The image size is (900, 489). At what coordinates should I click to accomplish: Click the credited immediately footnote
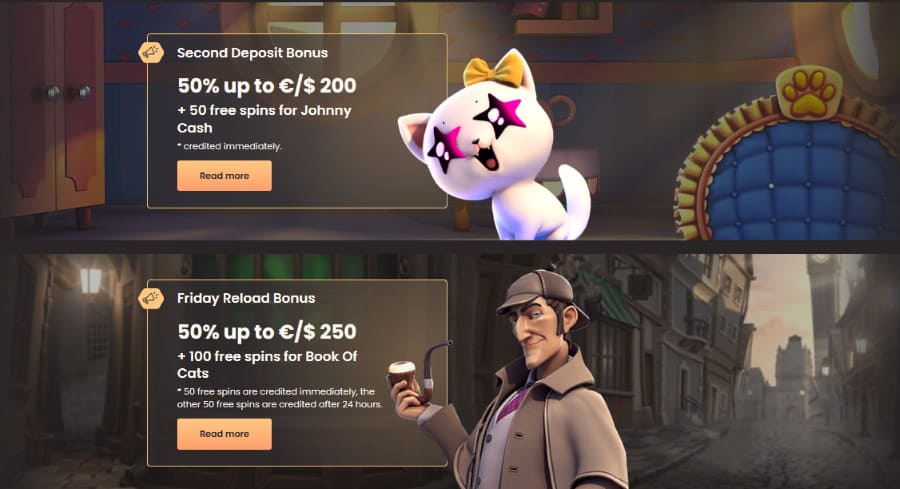point(230,146)
